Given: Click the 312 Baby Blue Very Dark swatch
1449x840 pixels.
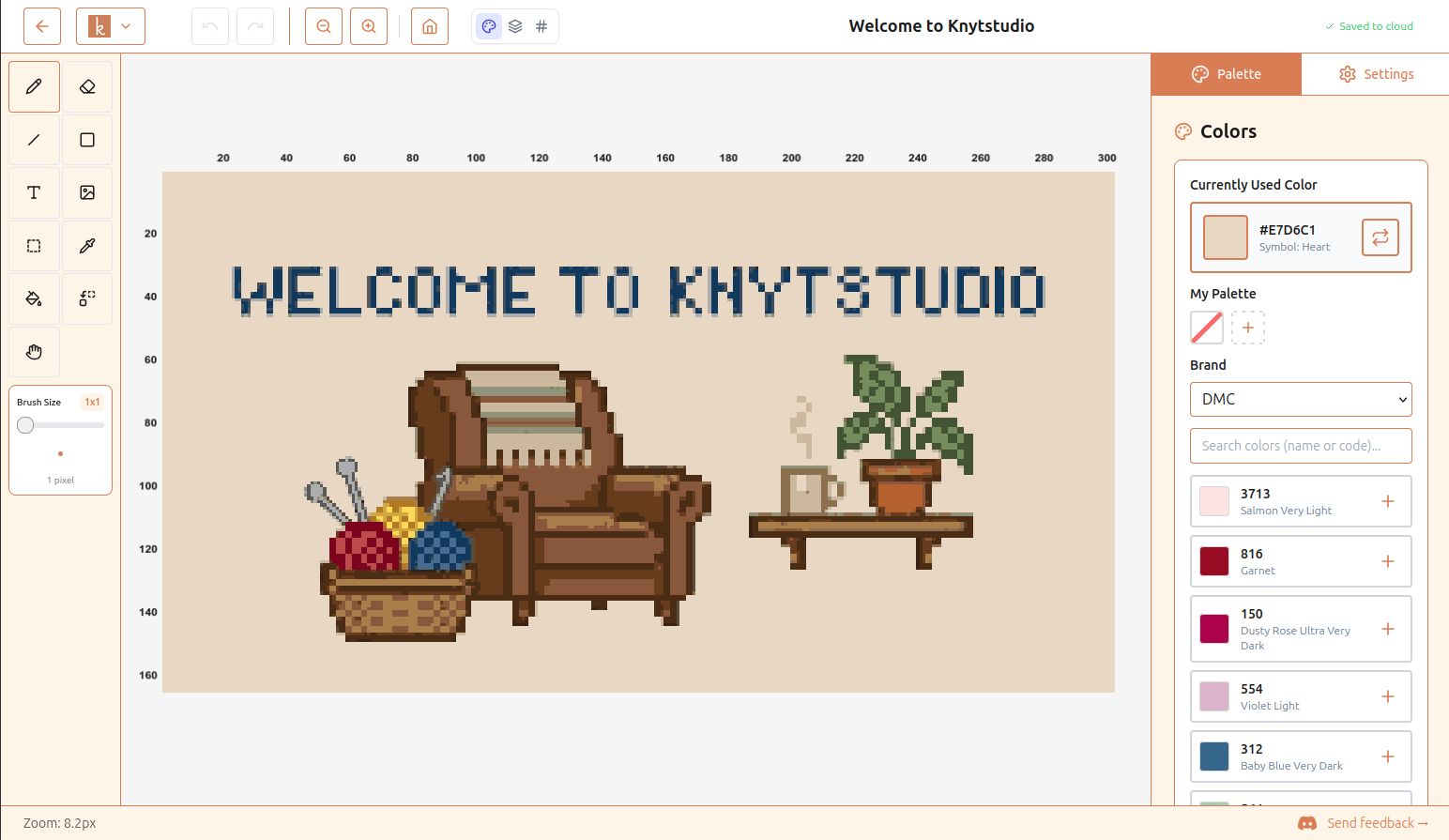Looking at the screenshot, I should tap(1214, 756).
